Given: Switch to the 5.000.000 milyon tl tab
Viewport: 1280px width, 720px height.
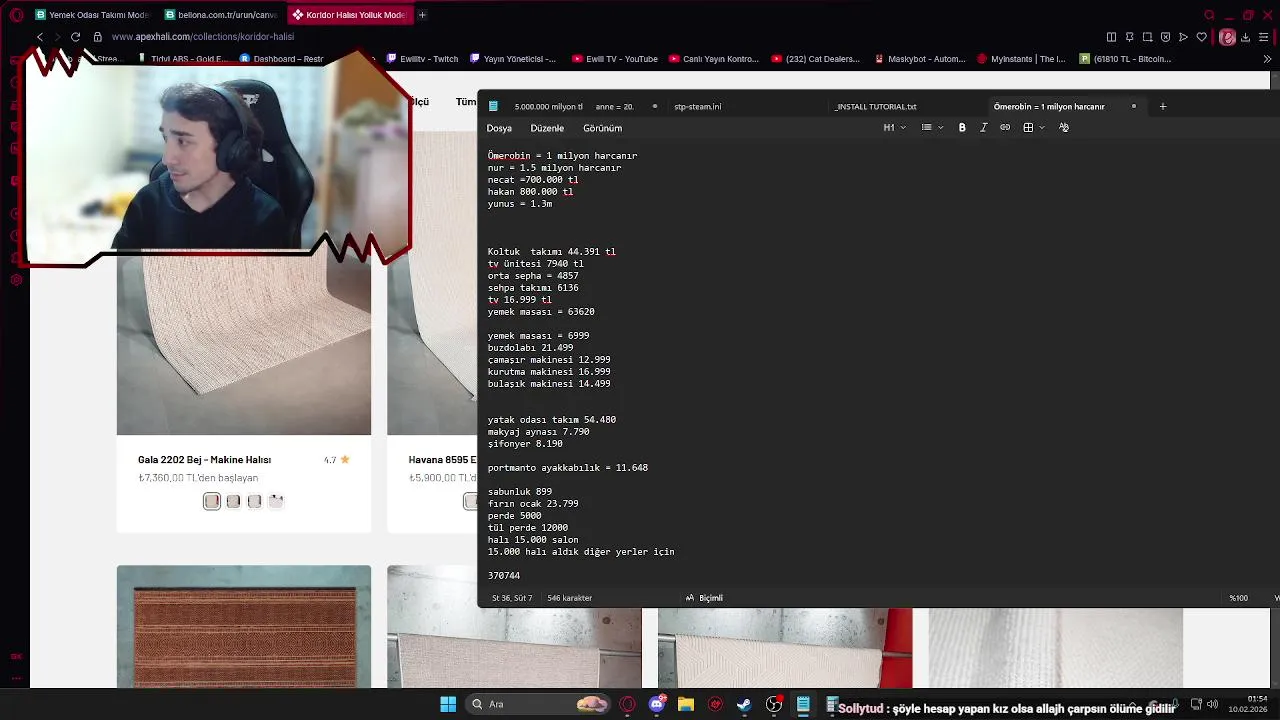Looking at the screenshot, I should coord(548,106).
